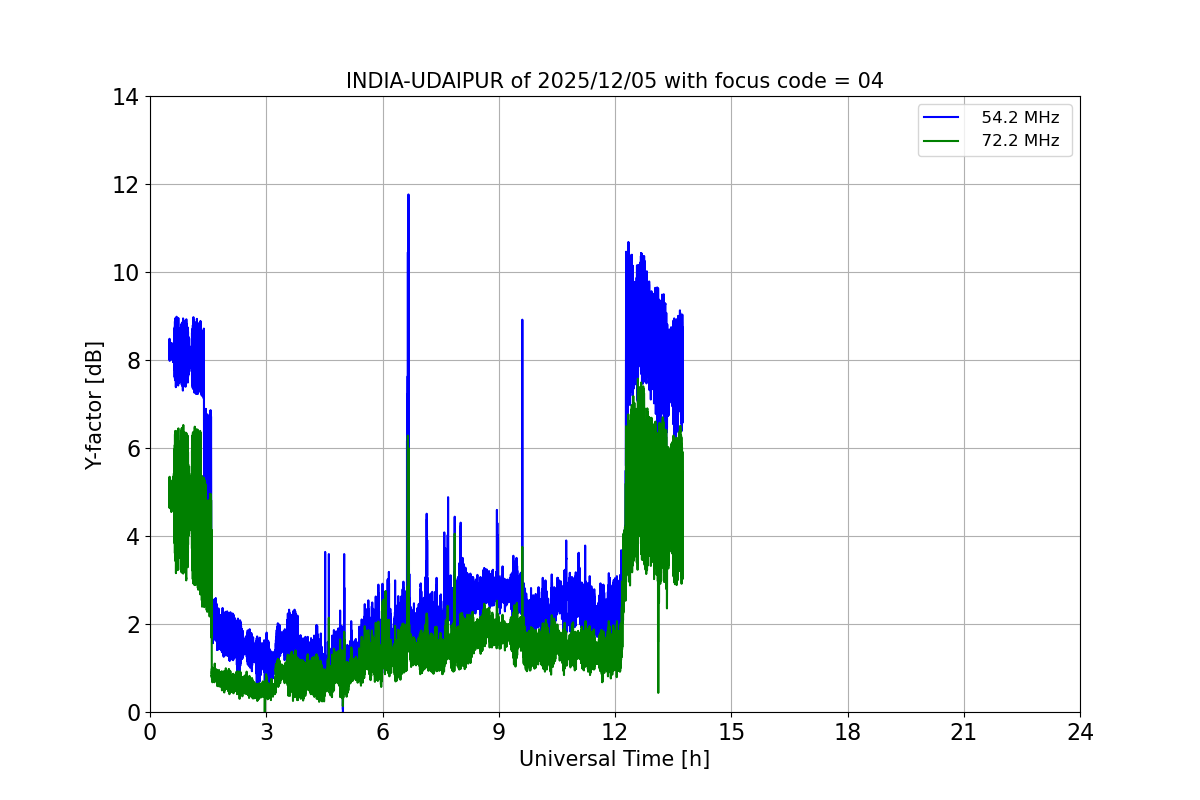1200x800 pixels.
Task: Click y-axis tick label 14
Action: tap(126, 97)
